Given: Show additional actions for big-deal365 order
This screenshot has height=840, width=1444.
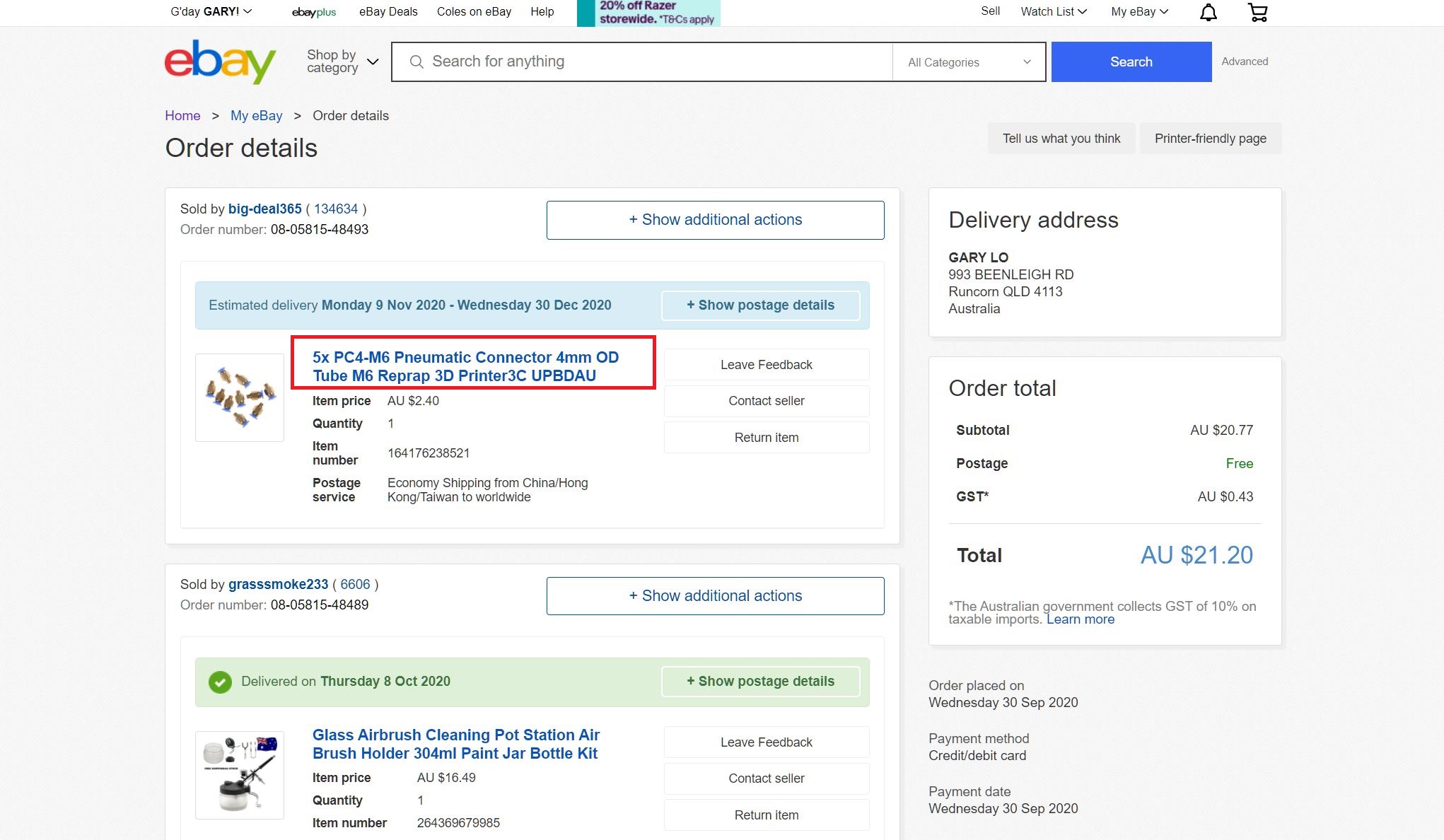Looking at the screenshot, I should [x=715, y=220].
